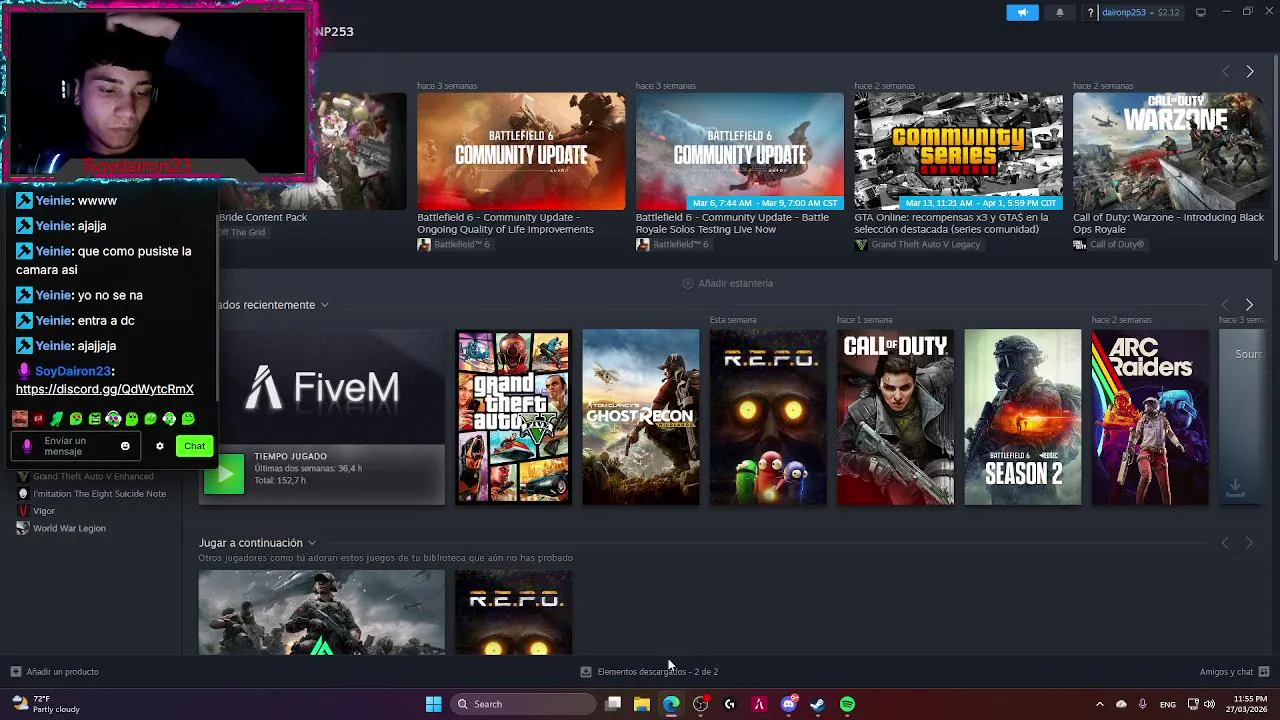1280x720 pixels.
Task: Select the FiveM game banner
Action: [322, 387]
